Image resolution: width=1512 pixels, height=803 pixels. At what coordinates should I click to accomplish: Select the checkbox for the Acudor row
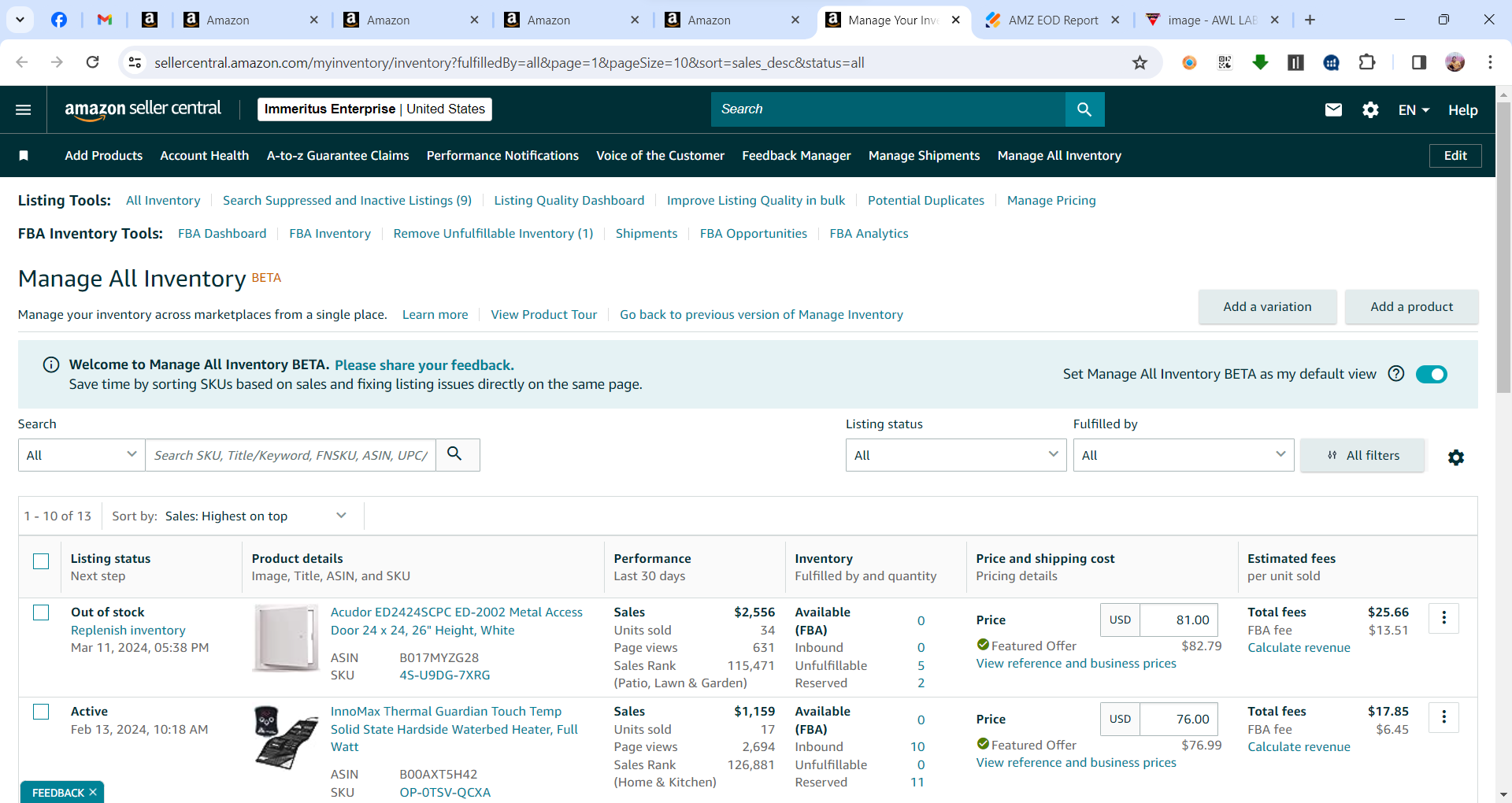41,612
